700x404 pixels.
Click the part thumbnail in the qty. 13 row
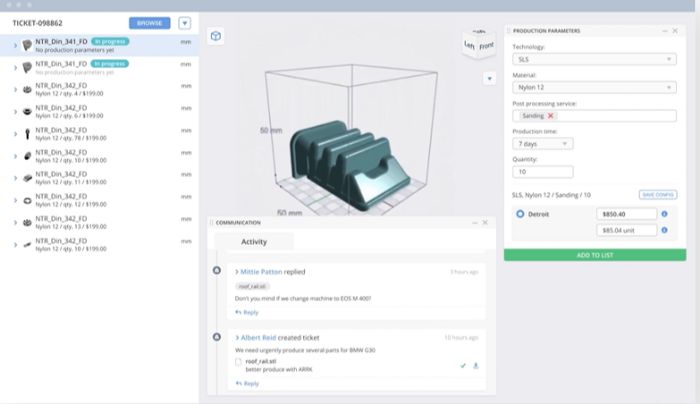coord(27,222)
